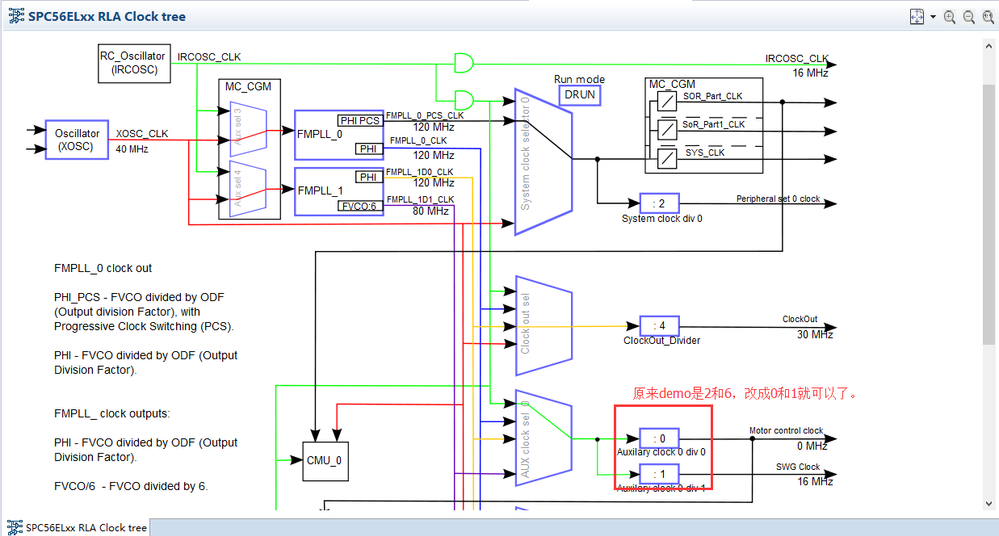Click the FVCO:6 output of FMPLL_1
The width and height of the screenshot is (999, 536).
pos(359,206)
